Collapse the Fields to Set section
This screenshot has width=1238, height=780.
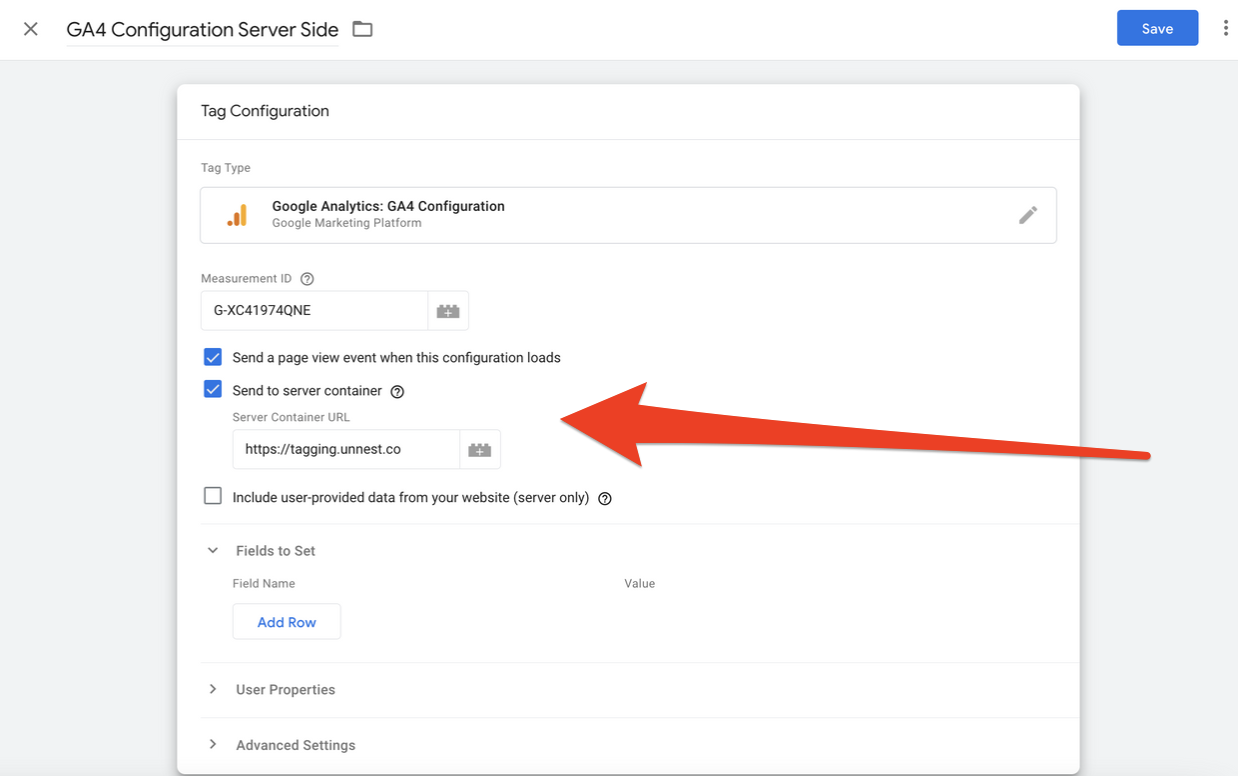(x=213, y=551)
